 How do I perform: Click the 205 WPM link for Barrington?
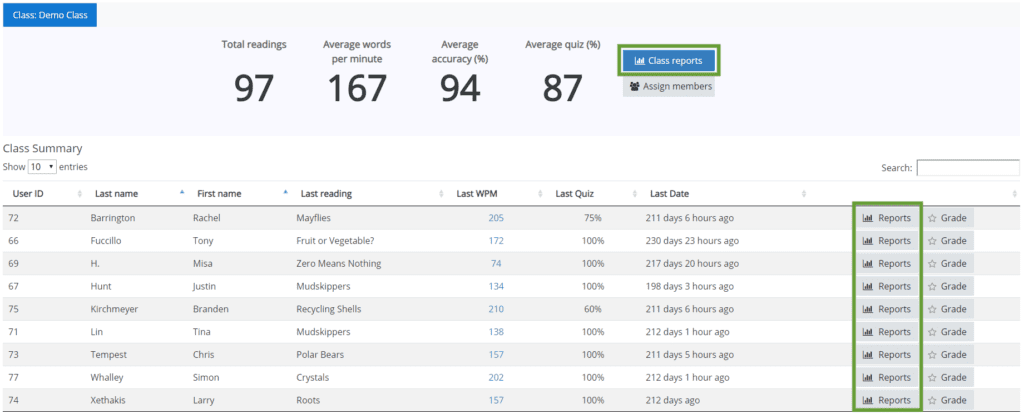496,218
